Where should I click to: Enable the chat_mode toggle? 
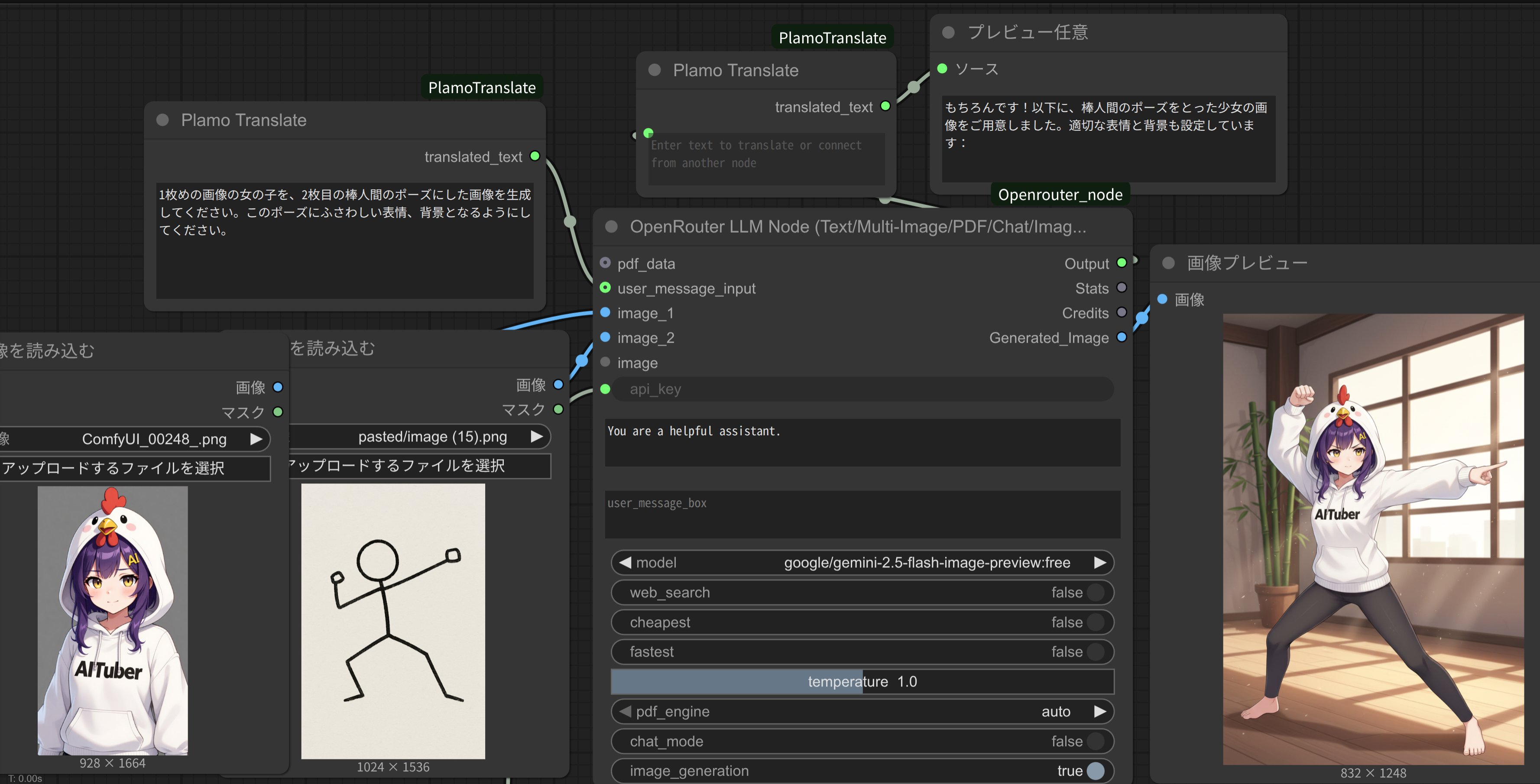coord(1095,741)
